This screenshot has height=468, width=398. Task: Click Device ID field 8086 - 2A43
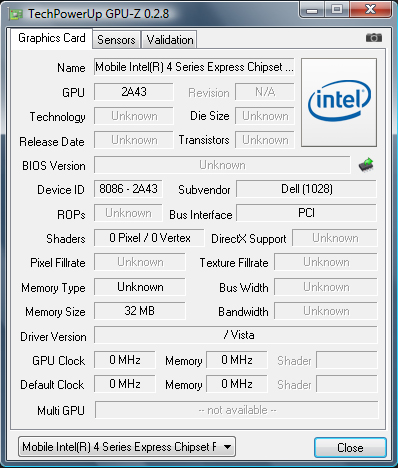128,189
